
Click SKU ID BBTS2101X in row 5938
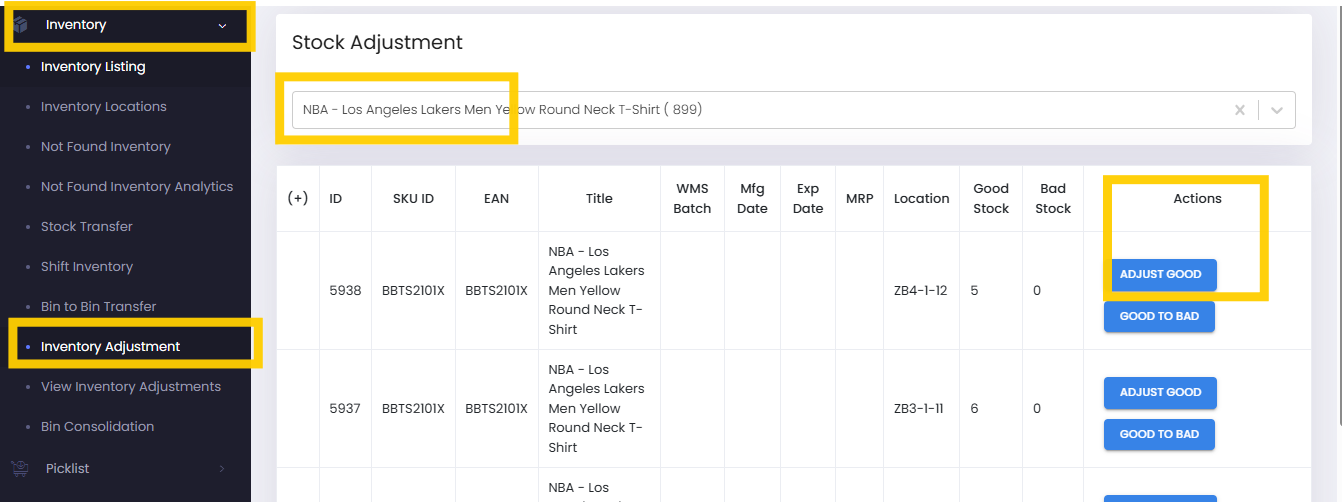(413, 291)
